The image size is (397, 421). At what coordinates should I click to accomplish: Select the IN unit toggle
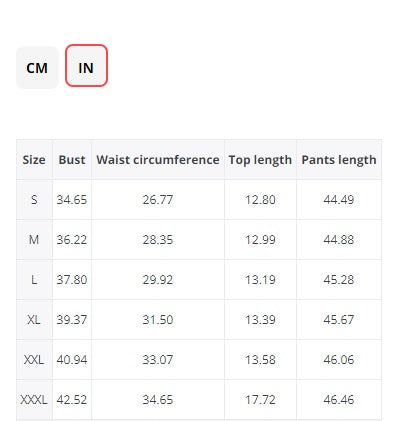[x=86, y=66]
